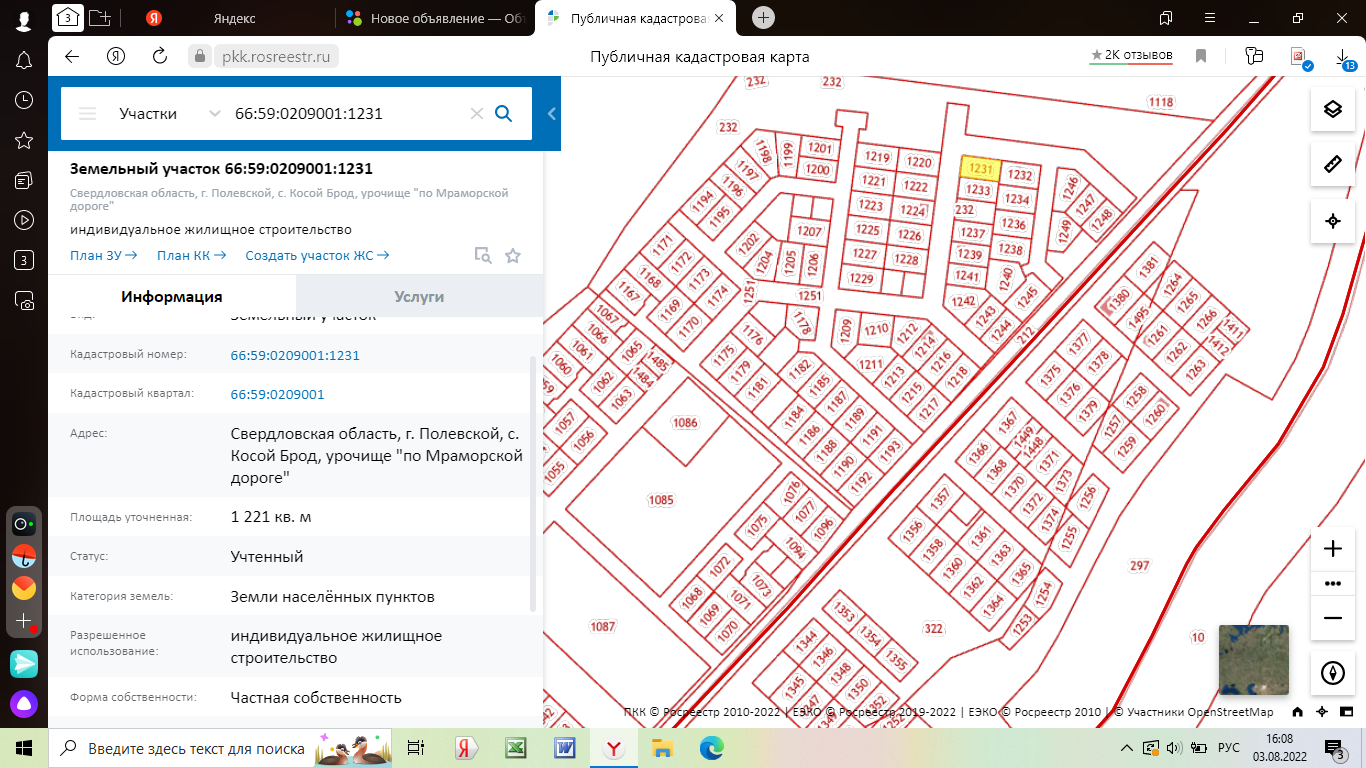Open the Yandex home button in the toolbar
1366x768 pixels.
tap(116, 57)
